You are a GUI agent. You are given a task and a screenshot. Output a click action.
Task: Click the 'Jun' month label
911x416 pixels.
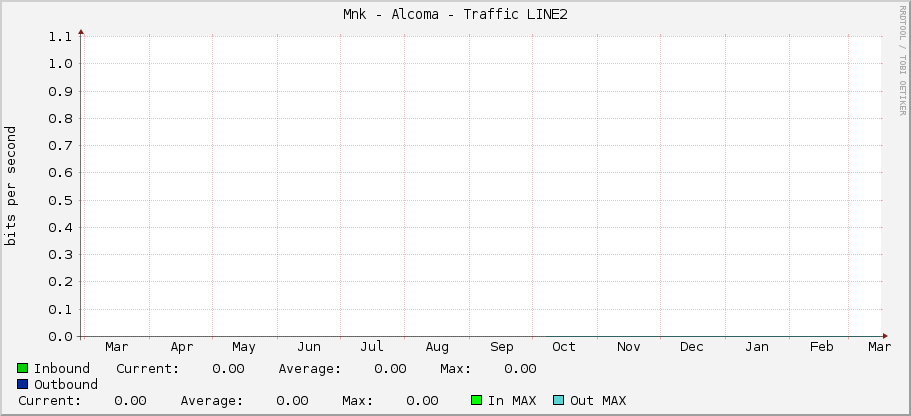[309, 347]
